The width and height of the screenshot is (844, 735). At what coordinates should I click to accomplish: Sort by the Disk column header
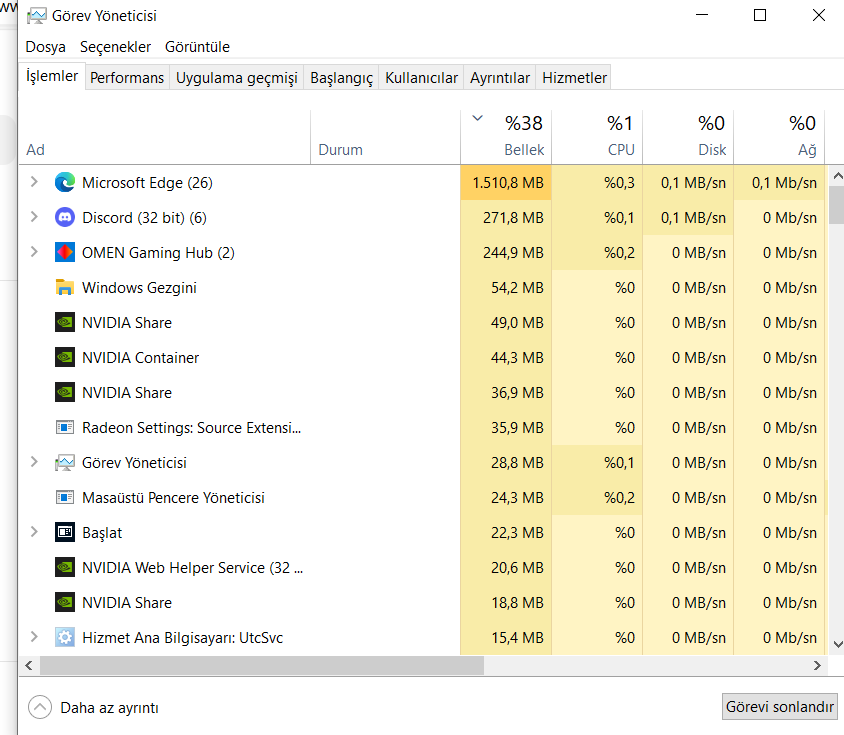(x=688, y=137)
